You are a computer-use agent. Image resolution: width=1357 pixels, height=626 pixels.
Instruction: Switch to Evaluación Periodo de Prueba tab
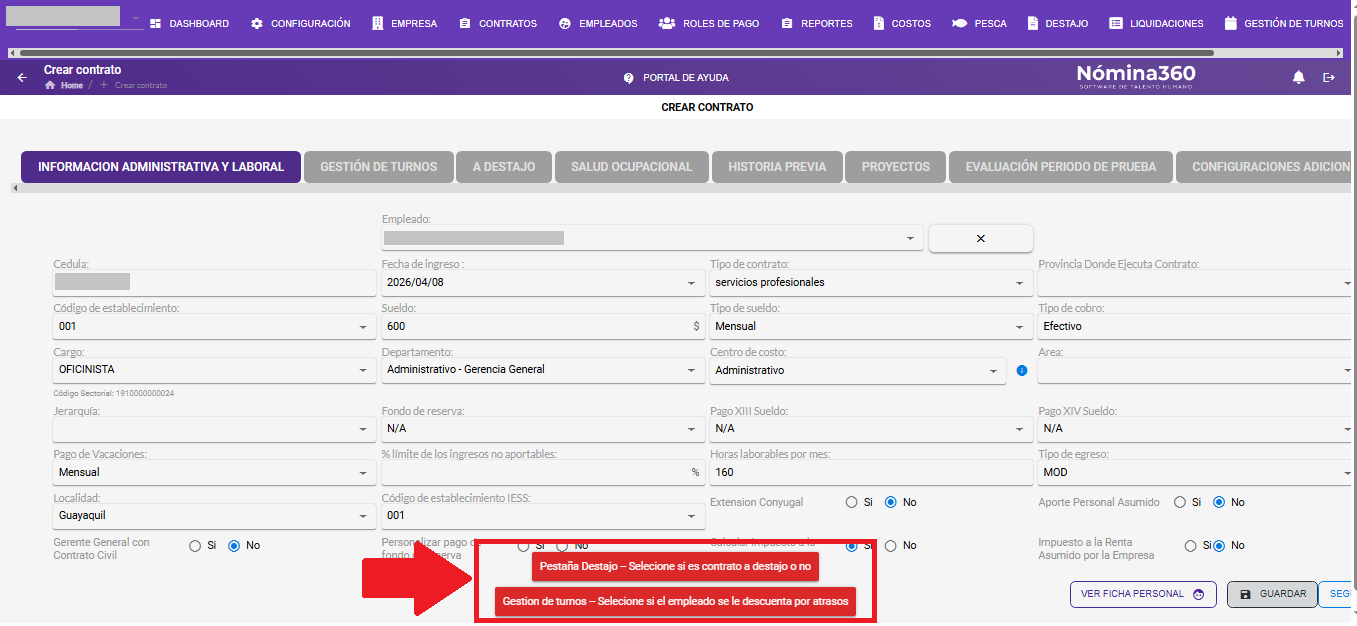coord(1061,167)
